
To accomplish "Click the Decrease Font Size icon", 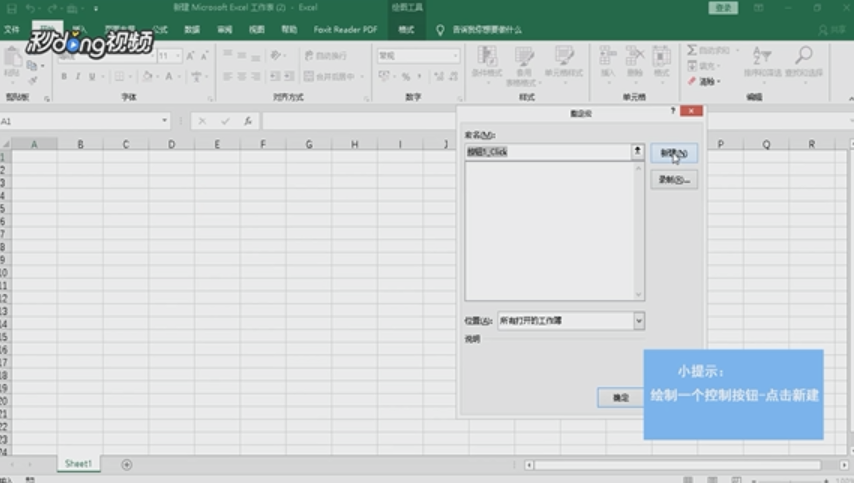I will tap(205, 56).
